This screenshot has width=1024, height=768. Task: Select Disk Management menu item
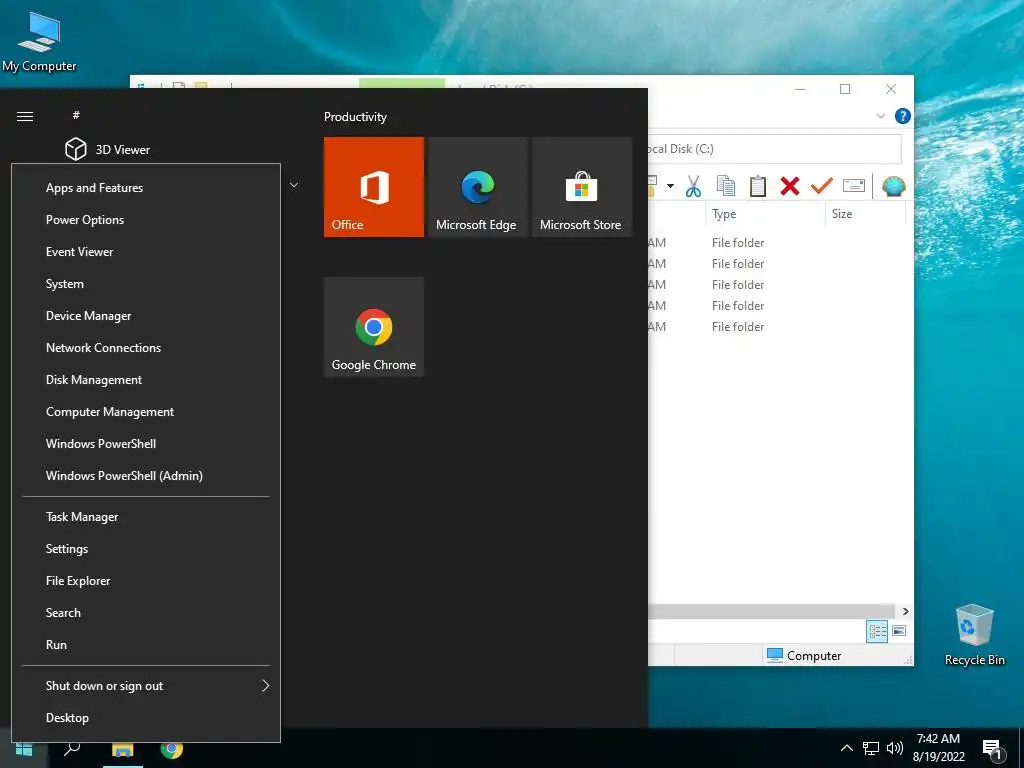click(146, 380)
